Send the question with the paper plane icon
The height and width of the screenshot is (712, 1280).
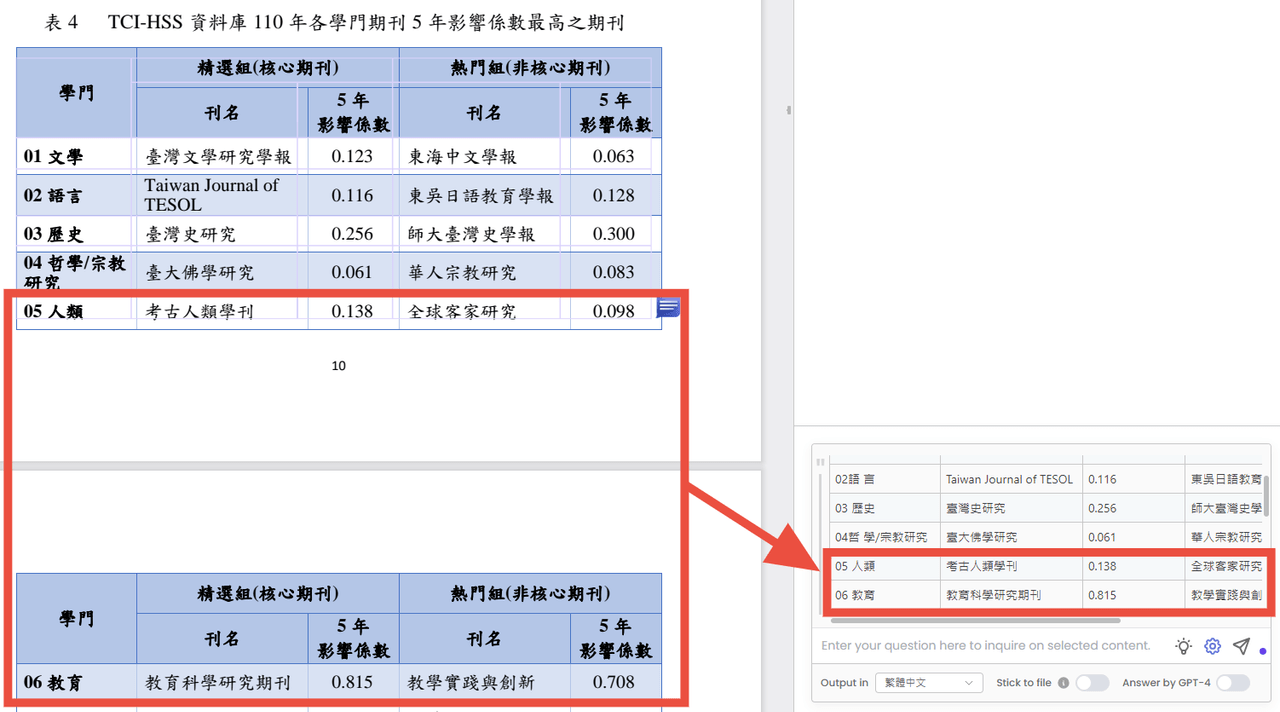pyautogui.click(x=1241, y=646)
